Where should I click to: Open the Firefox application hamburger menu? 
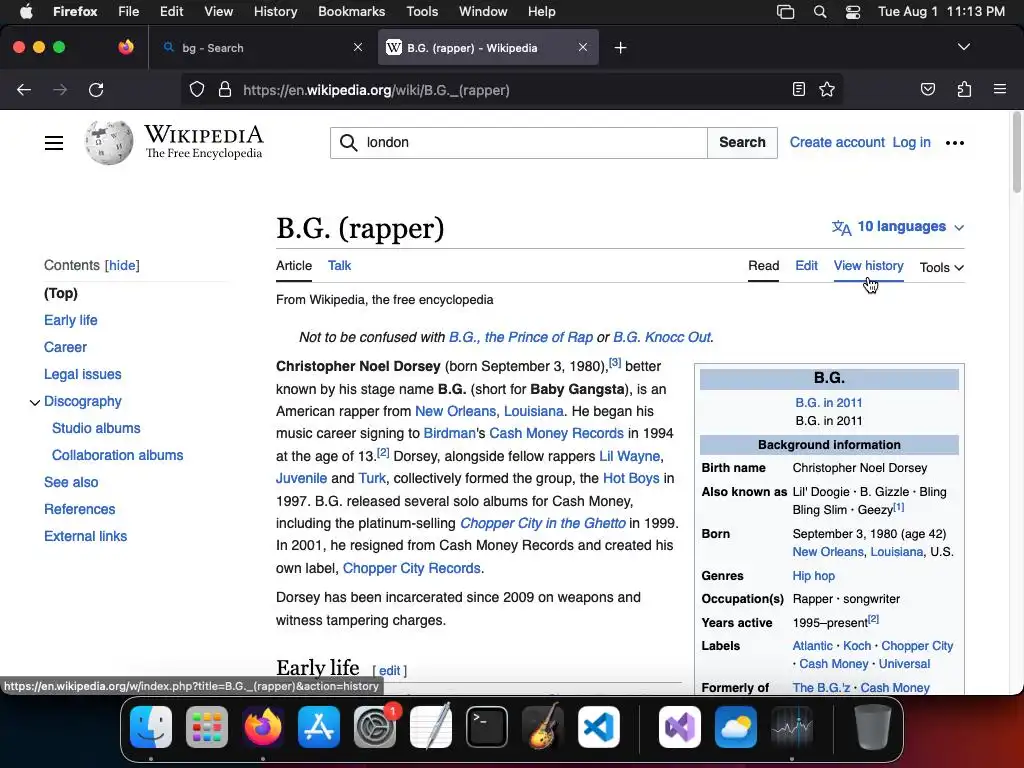click(x=999, y=89)
